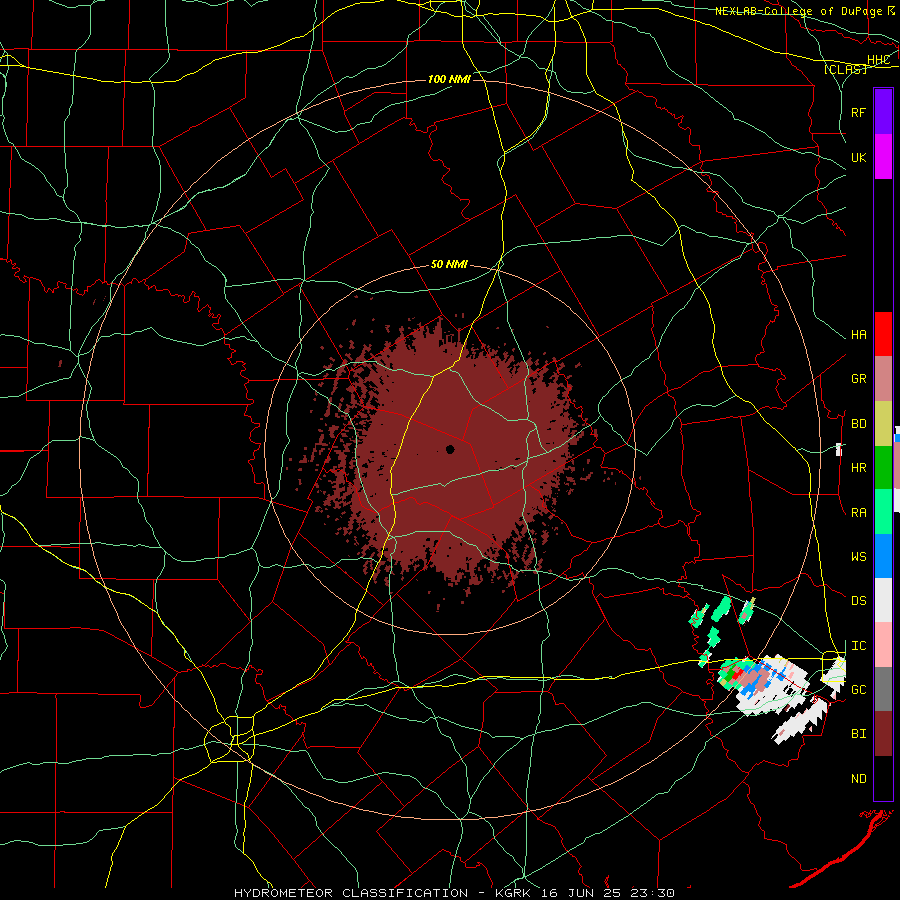
Task: Click the black radar site dot at center
Action: [x=450, y=449]
